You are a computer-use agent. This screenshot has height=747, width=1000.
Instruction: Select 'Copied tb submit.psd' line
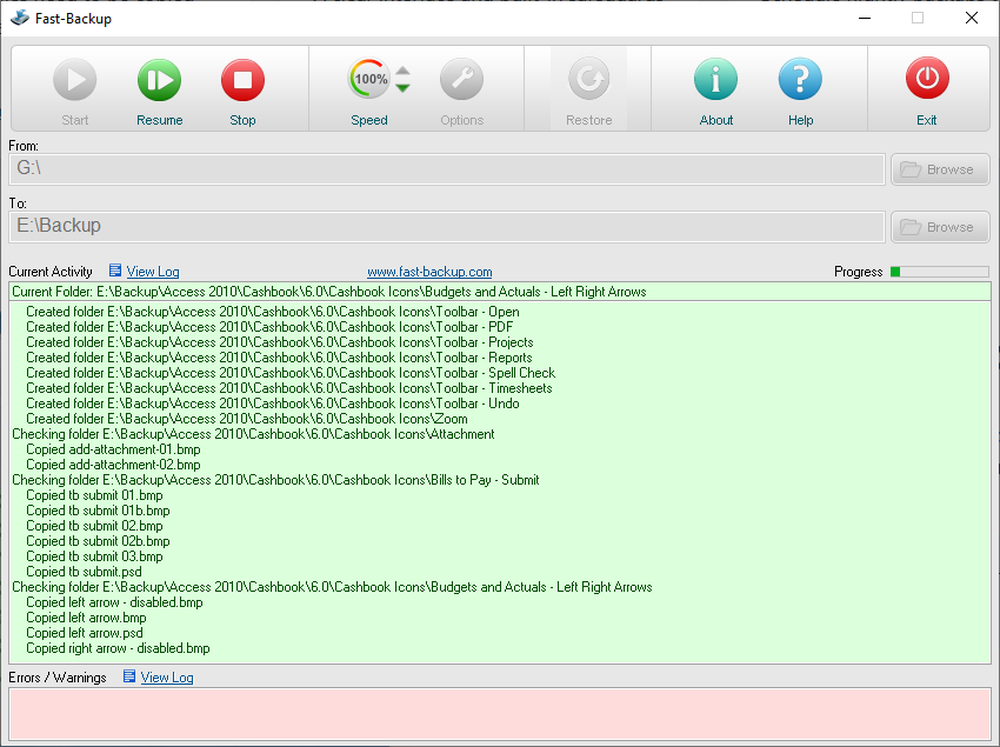pos(84,572)
